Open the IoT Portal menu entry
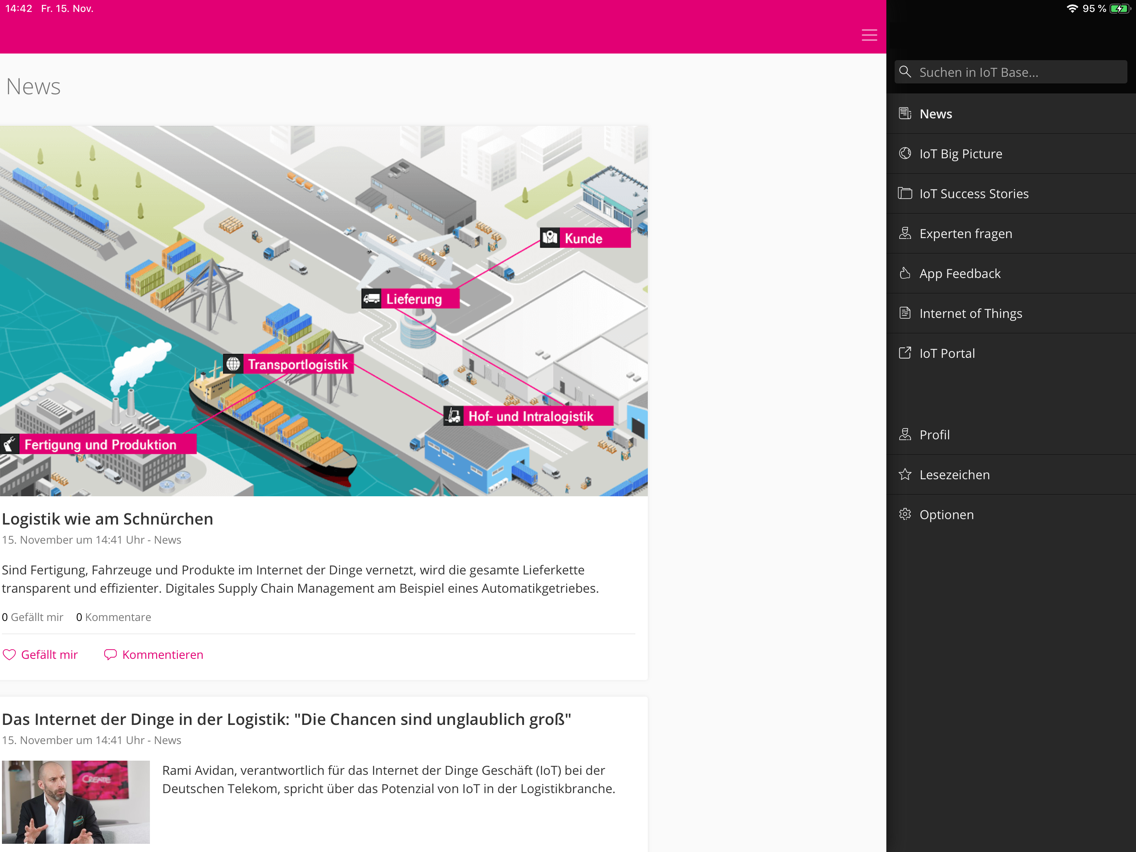The height and width of the screenshot is (852, 1136). pos(1011,353)
